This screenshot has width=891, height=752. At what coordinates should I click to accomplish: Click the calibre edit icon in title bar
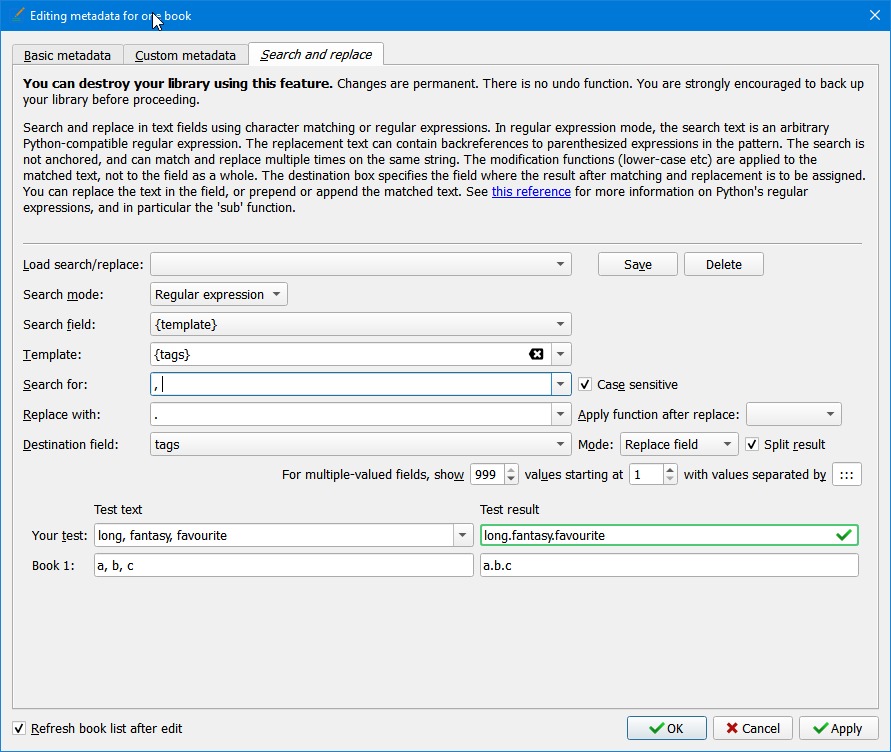click(16, 15)
